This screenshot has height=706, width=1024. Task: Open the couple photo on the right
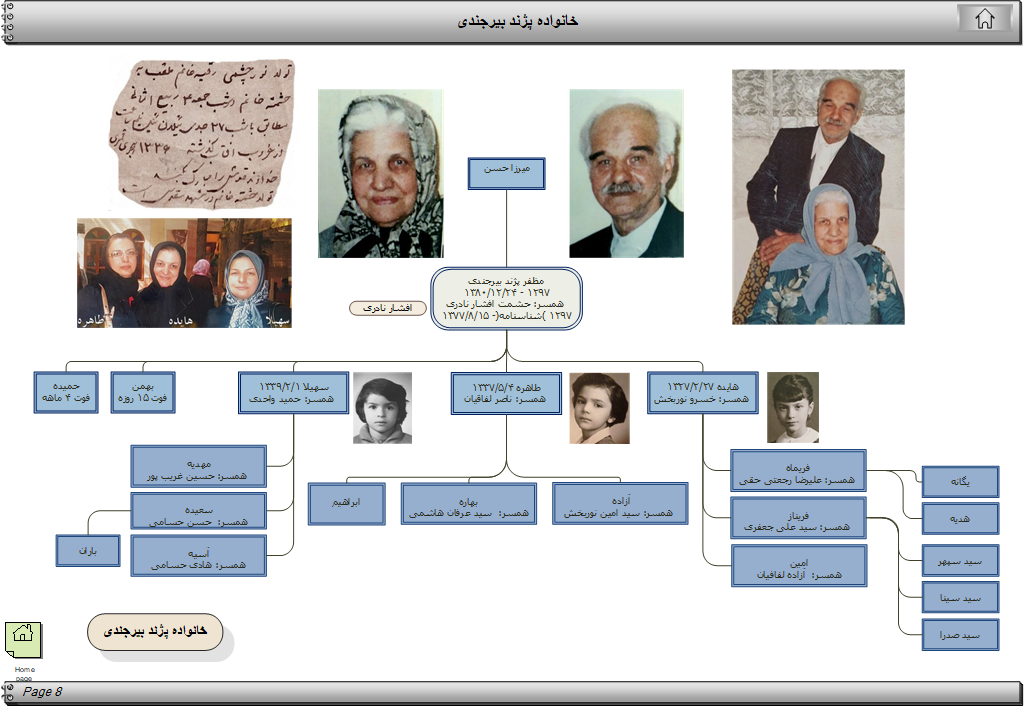coord(818,196)
